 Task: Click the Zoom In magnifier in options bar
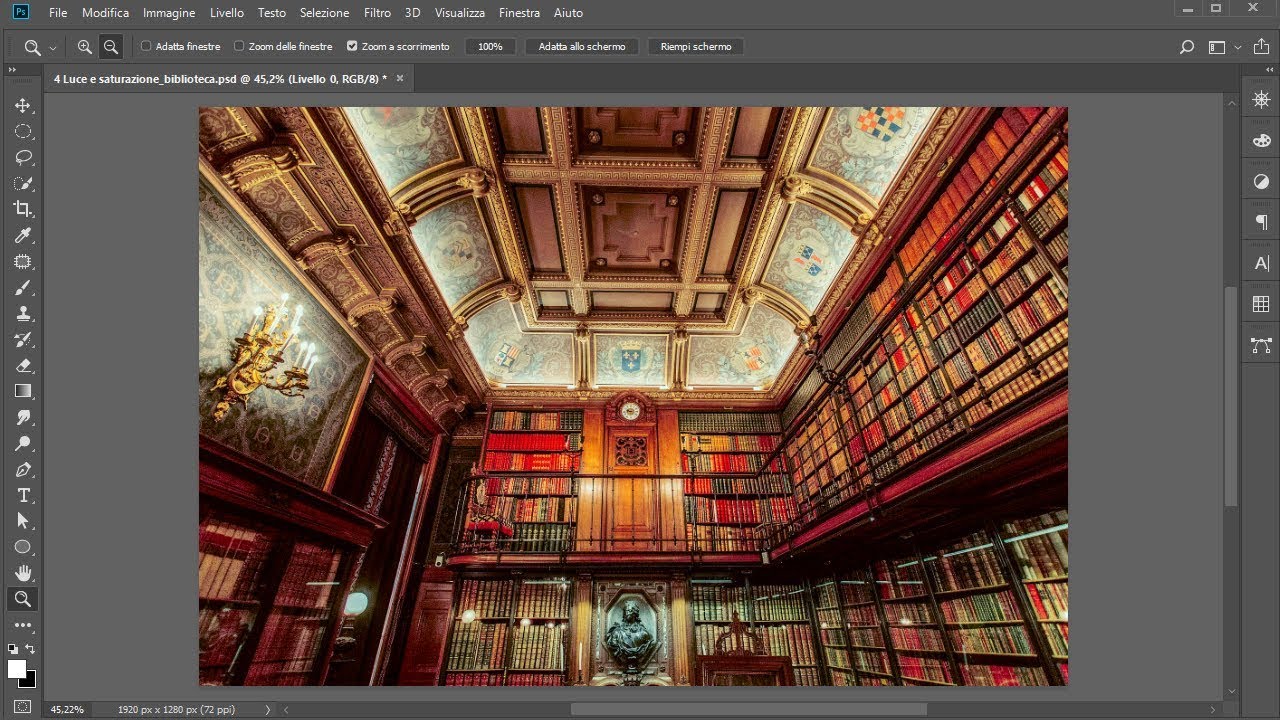pos(84,47)
